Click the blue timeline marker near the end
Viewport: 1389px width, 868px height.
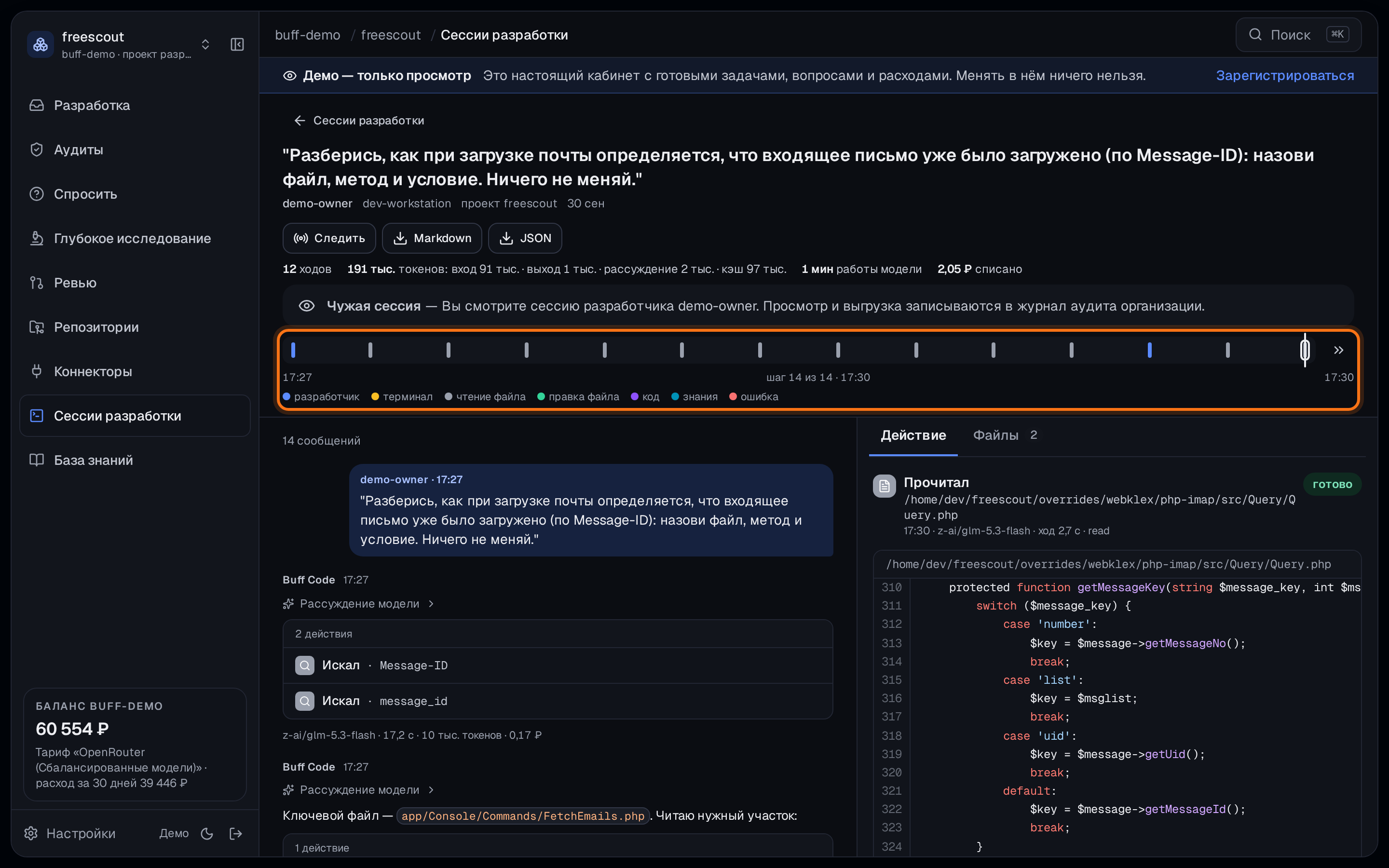tap(1150, 350)
